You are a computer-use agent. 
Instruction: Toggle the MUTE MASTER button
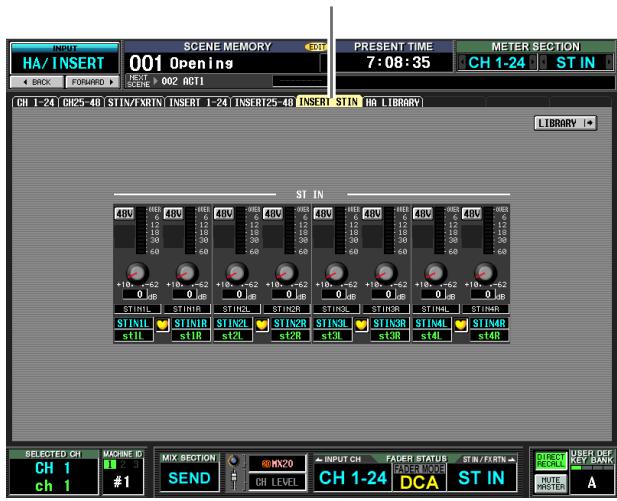(x=550, y=483)
